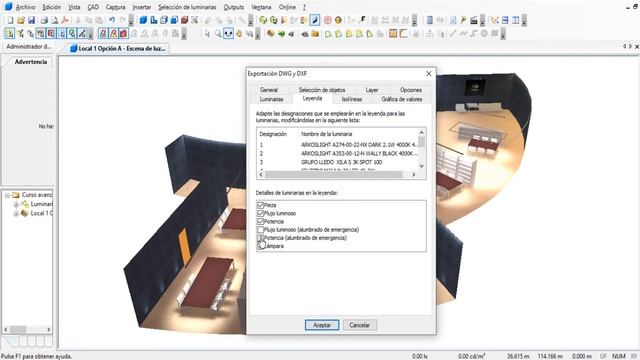Click the diagonal line drawing icon
Screen dimensions: 640x360
tap(453, 33)
